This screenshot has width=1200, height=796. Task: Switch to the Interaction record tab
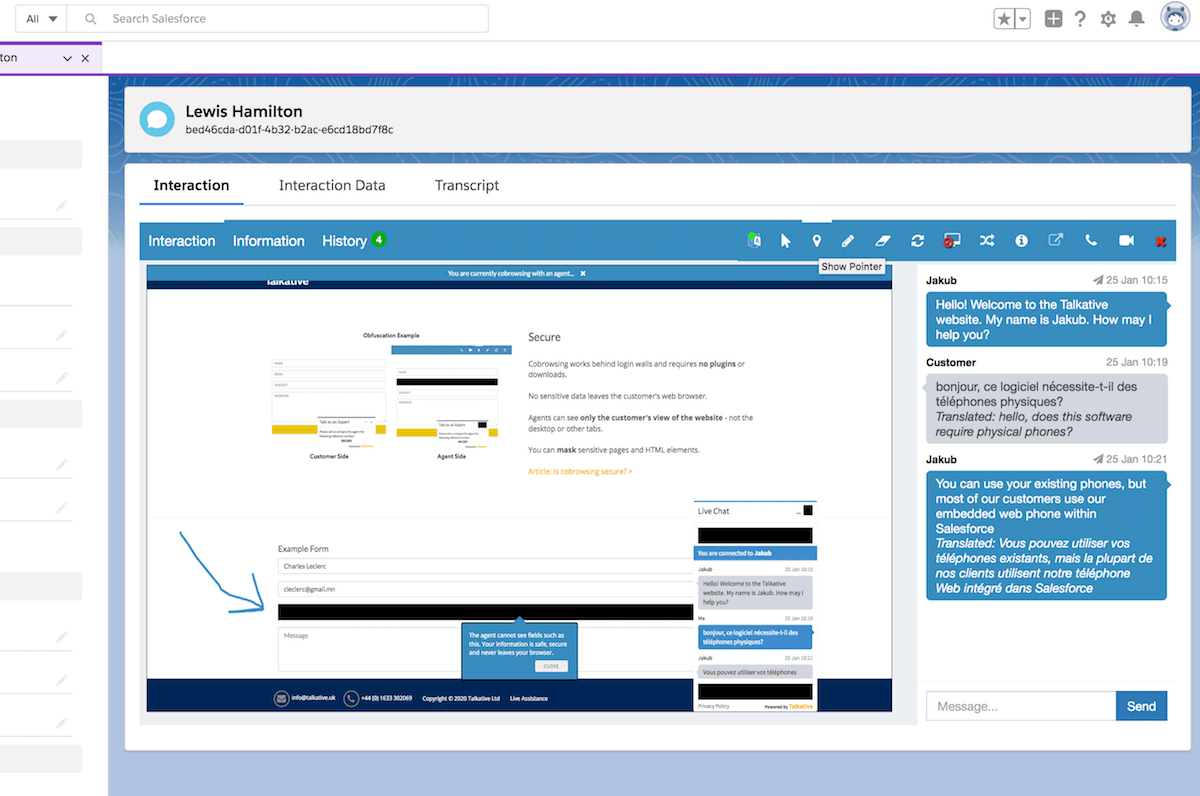(191, 185)
